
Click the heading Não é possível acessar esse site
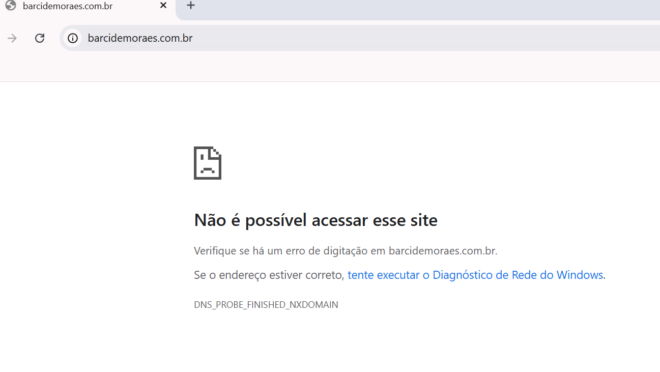(x=316, y=220)
